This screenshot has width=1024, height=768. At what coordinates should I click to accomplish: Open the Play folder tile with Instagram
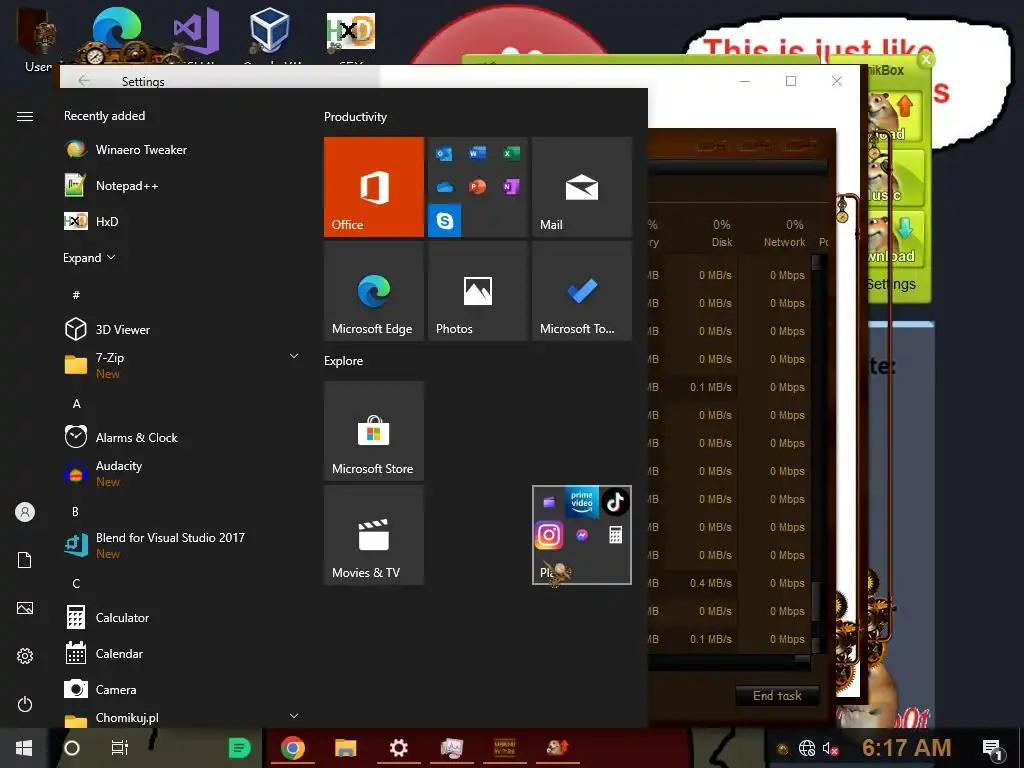(582, 535)
